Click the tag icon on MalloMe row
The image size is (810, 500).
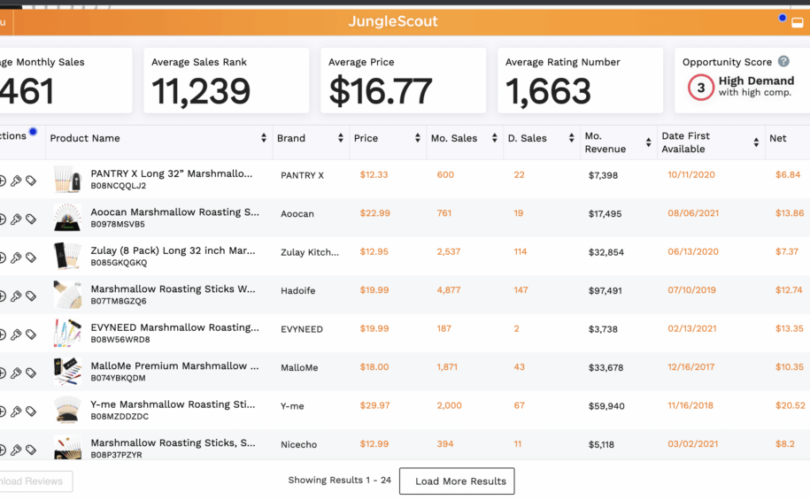(31, 373)
